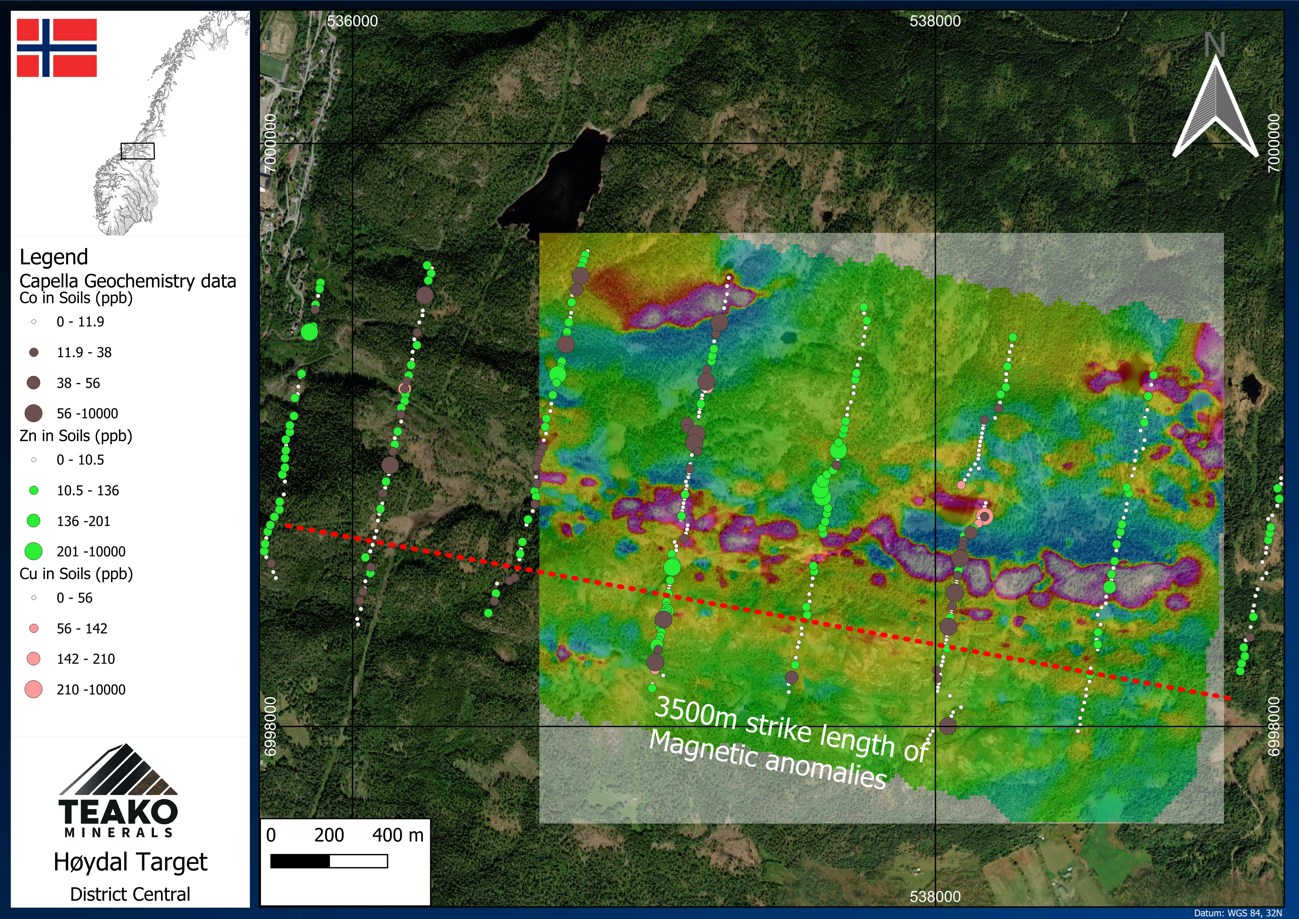Click the scale bar's black segment
Viewport: 1299px width, 919px height.
[300, 861]
